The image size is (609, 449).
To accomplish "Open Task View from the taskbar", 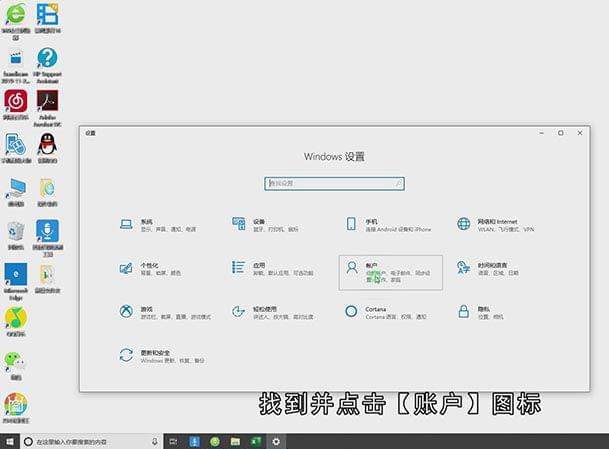I will tap(174, 442).
